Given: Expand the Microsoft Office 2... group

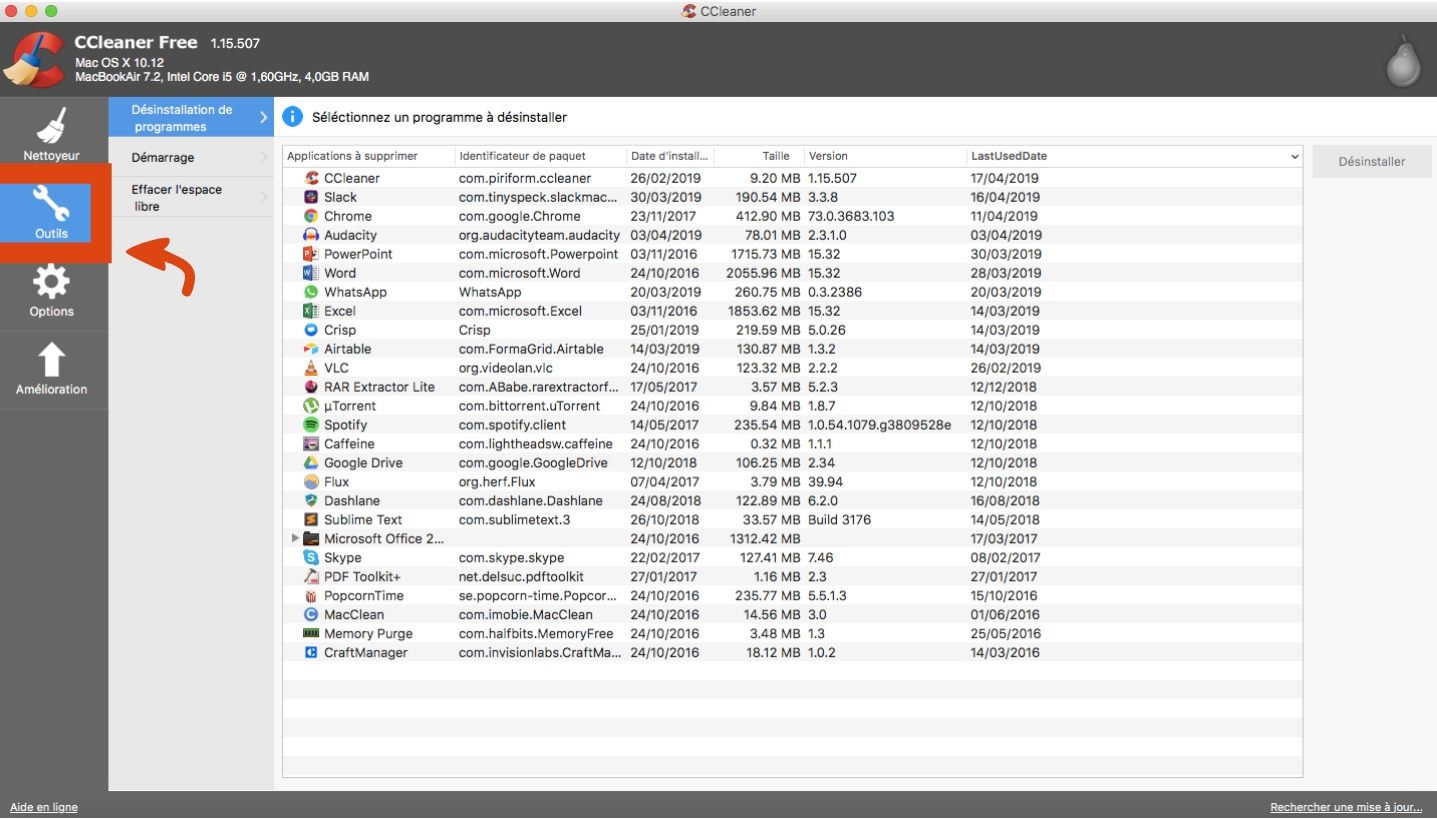Looking at the screenshot, I should pyautogui.click(x=295, y=538).
